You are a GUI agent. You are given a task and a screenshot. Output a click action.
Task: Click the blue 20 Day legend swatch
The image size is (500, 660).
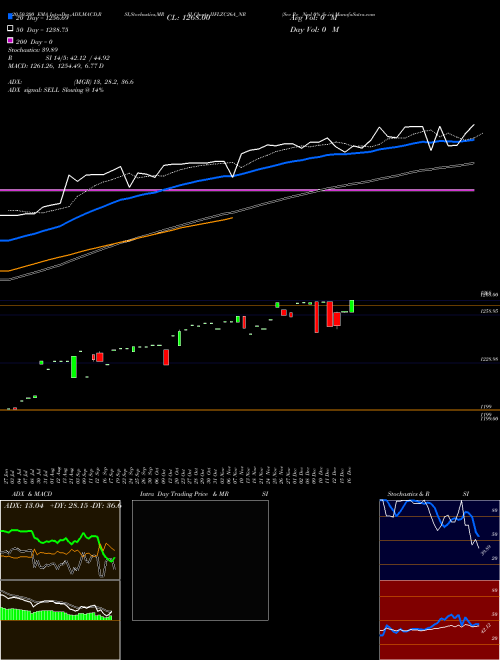(10, 16)
